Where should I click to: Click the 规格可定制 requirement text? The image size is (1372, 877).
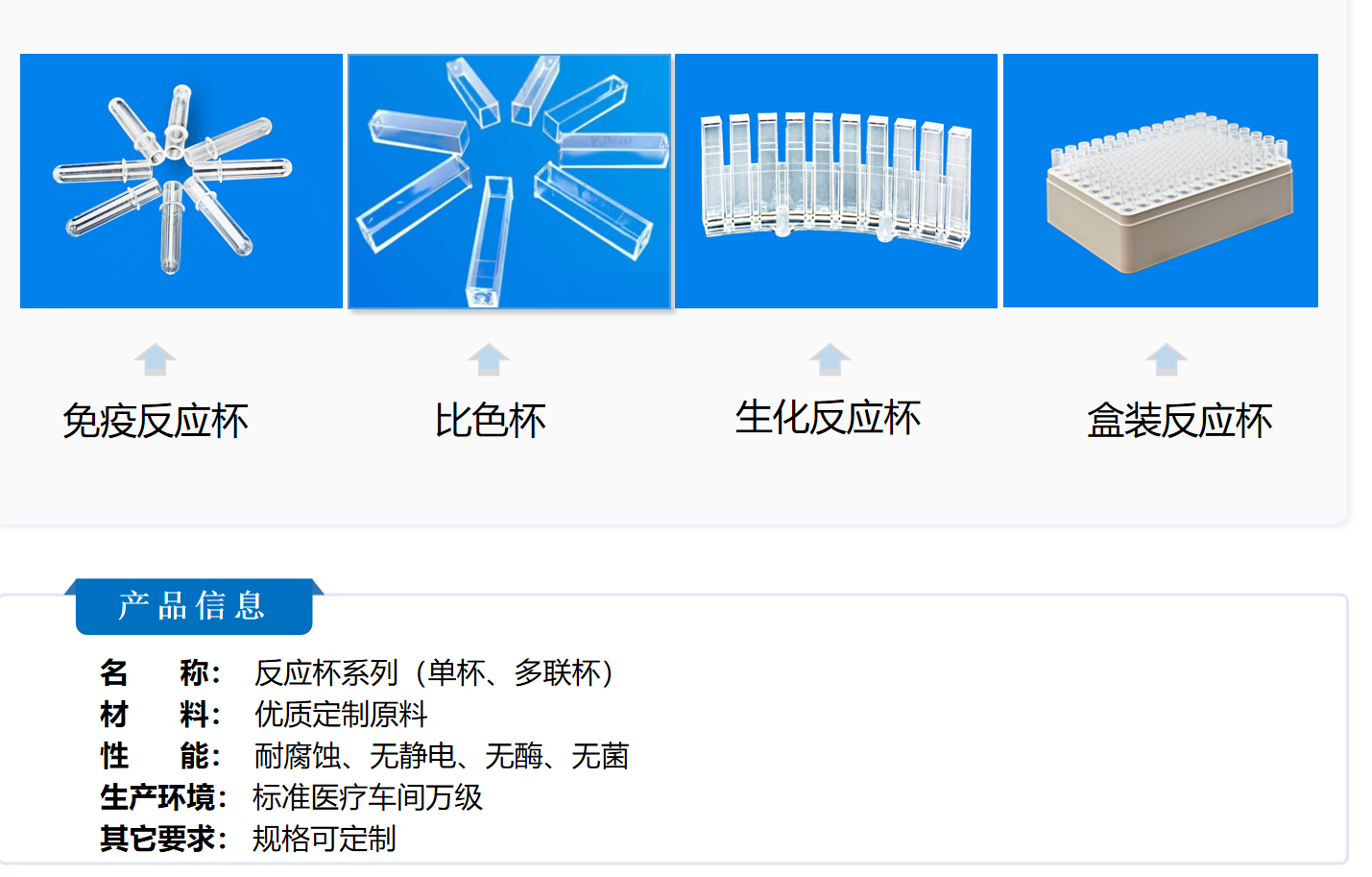[325, 839]
